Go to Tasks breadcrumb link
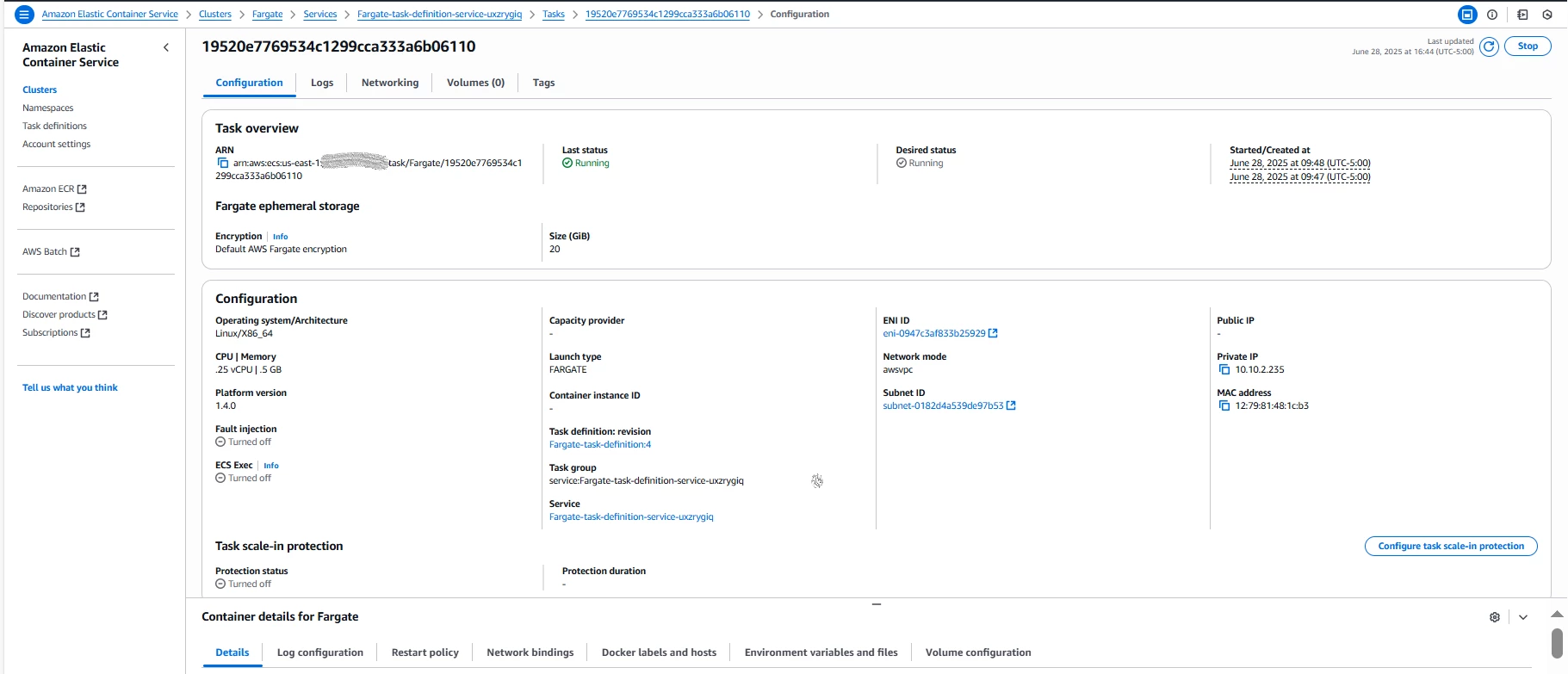 [554, 15]
